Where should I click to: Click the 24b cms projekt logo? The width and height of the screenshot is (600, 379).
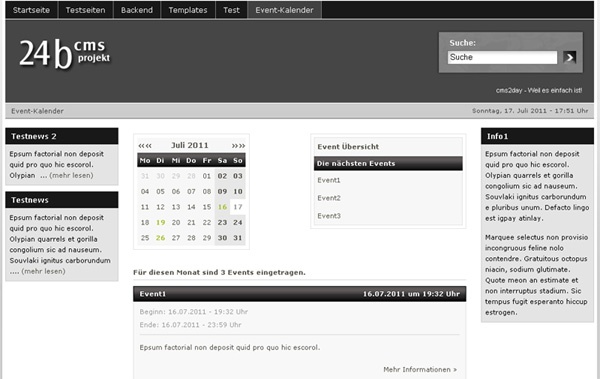(64, 54)
